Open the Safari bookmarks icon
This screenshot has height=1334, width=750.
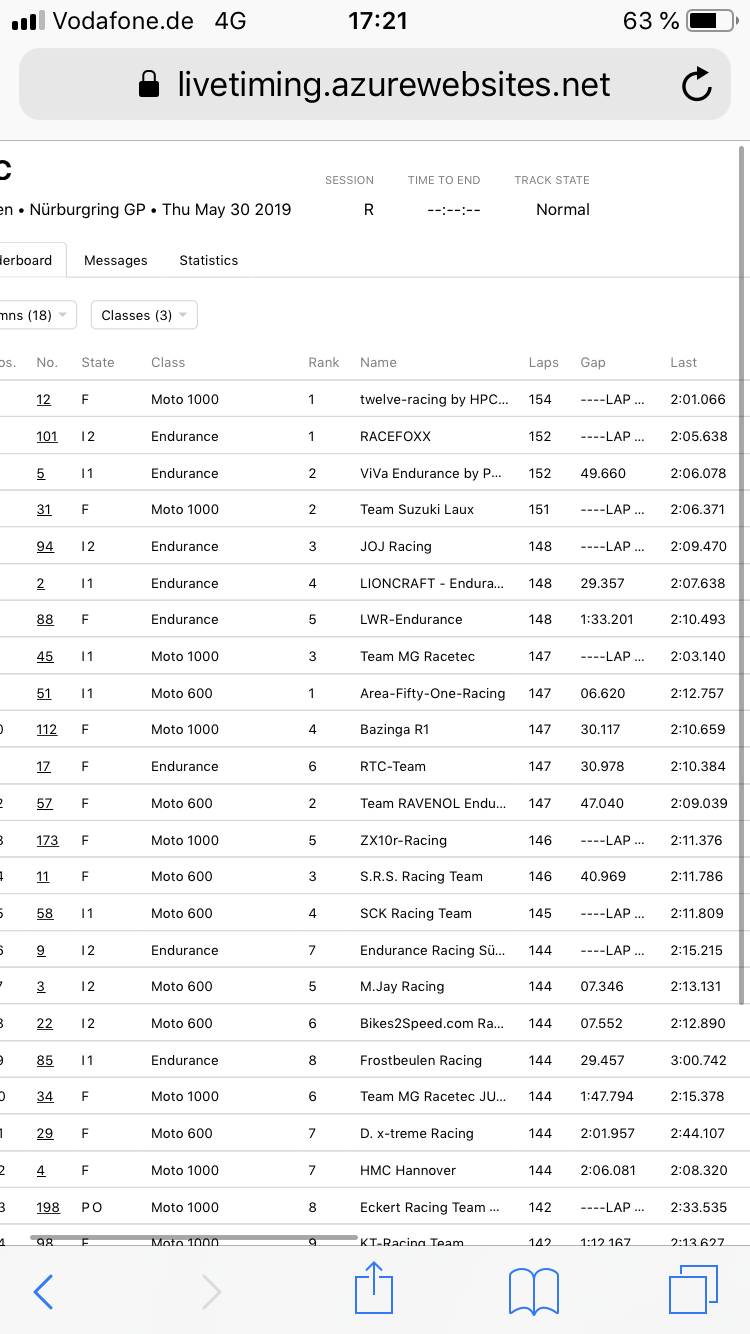click(x=533, y=1290)
